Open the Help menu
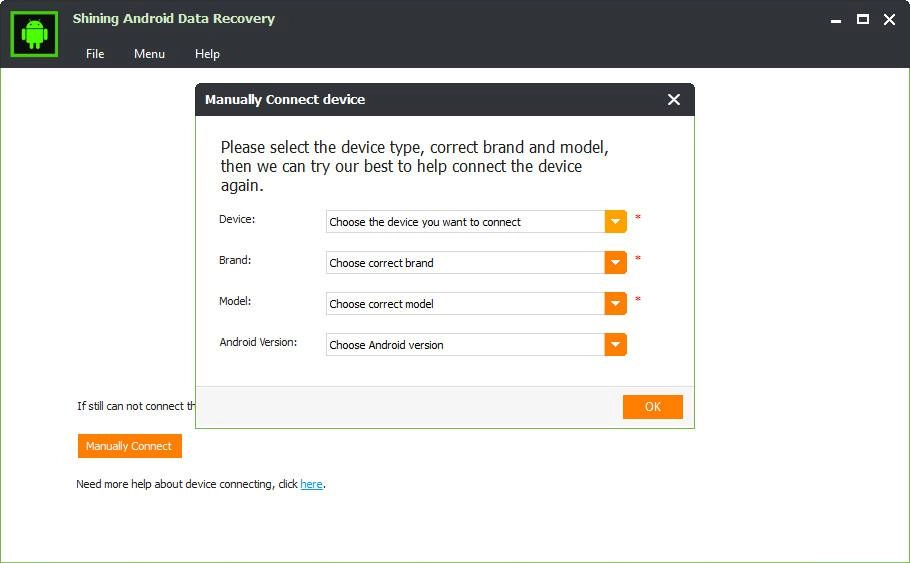Viewport: 910px width, 563px height. tap(207, 54)
